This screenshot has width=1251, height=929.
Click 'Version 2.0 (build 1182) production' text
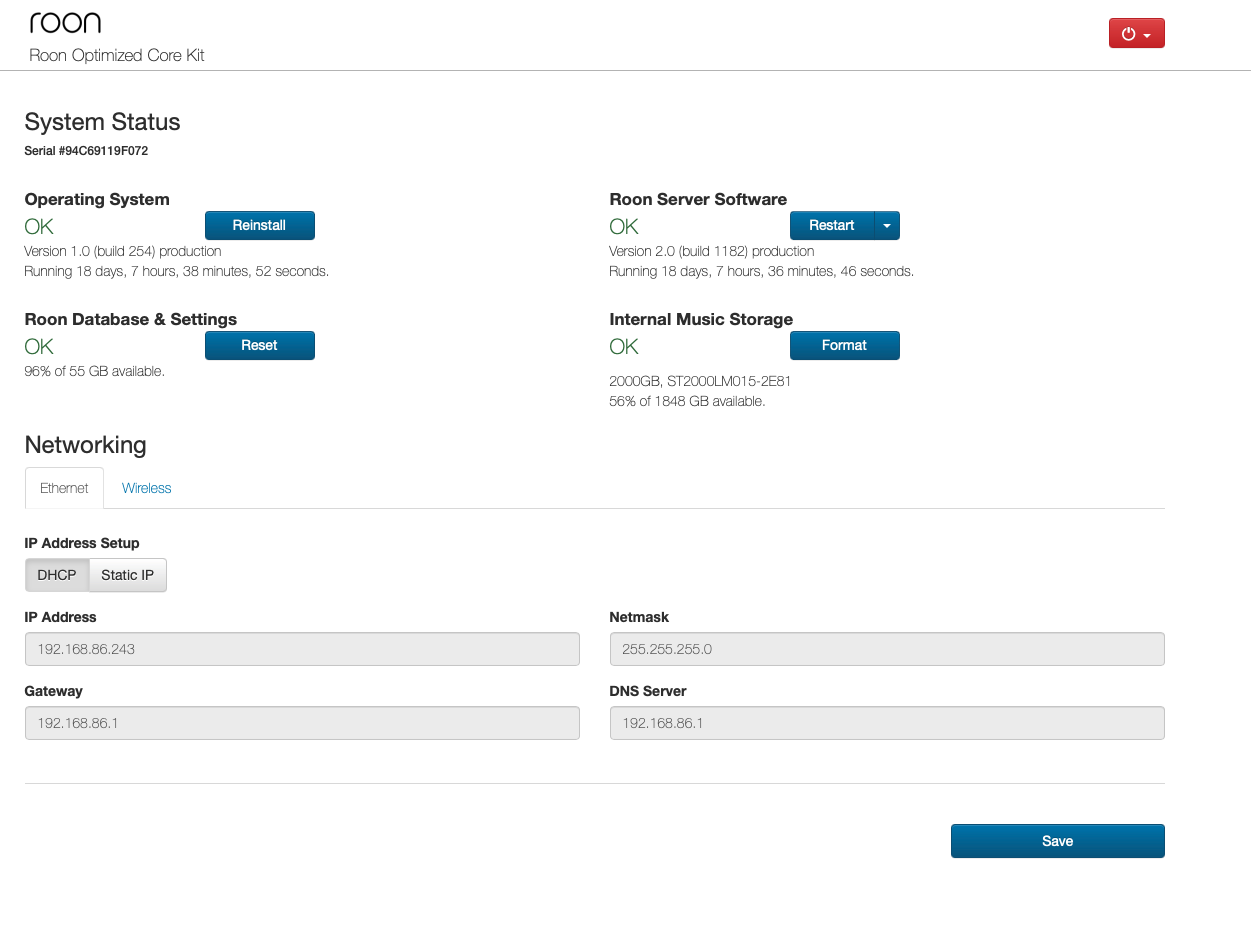[x=712, y=251]
